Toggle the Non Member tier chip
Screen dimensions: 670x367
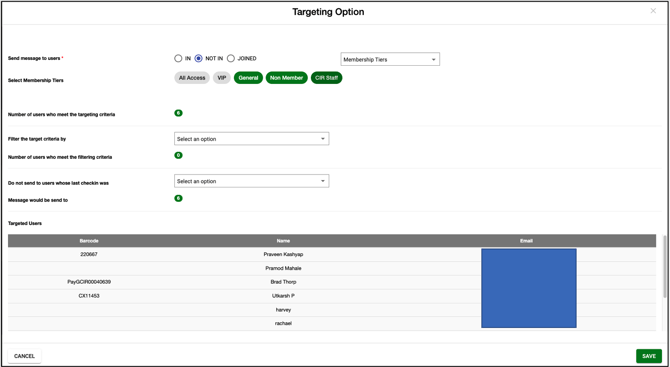coord(287,78)
